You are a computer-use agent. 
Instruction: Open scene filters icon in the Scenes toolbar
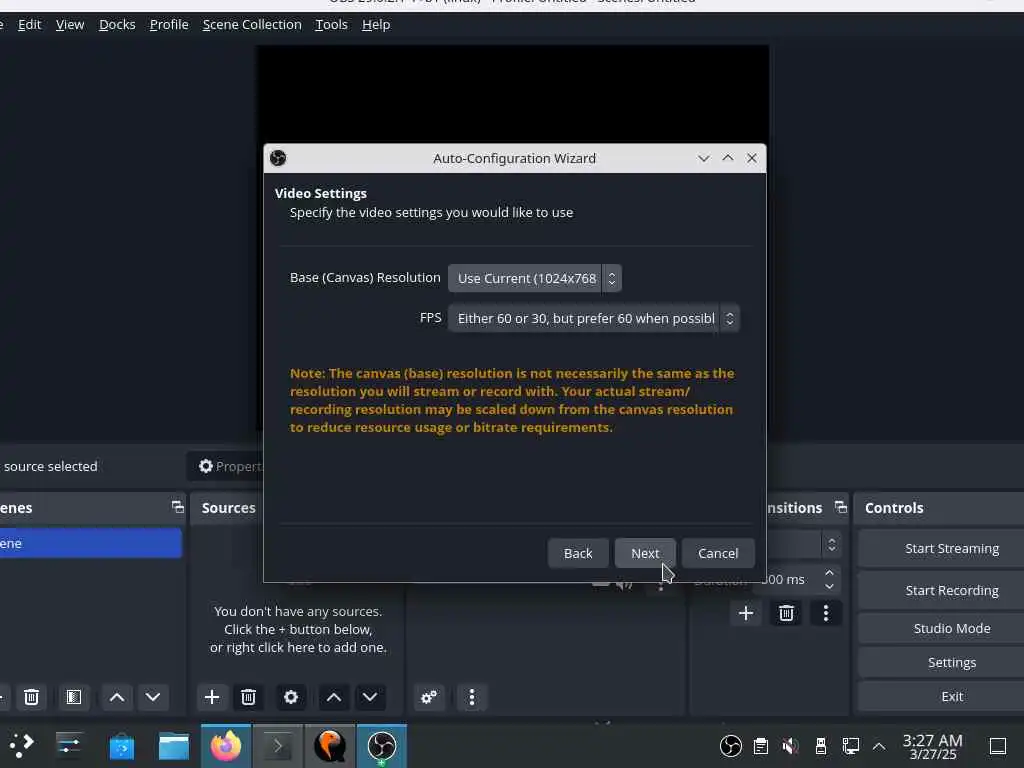[74, 697]
